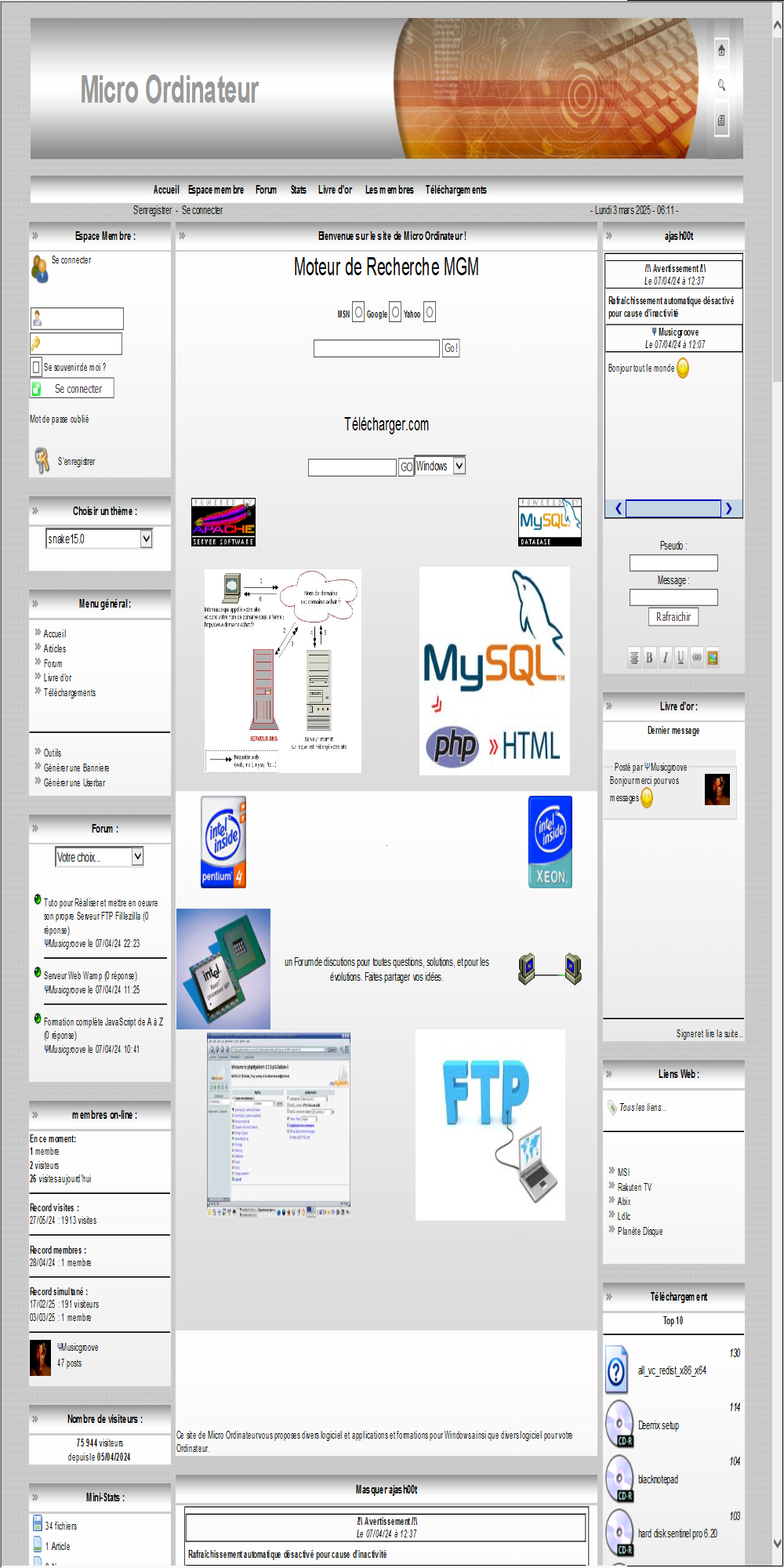Click the blacknotepad CD icon

(x=619, y=1478)
